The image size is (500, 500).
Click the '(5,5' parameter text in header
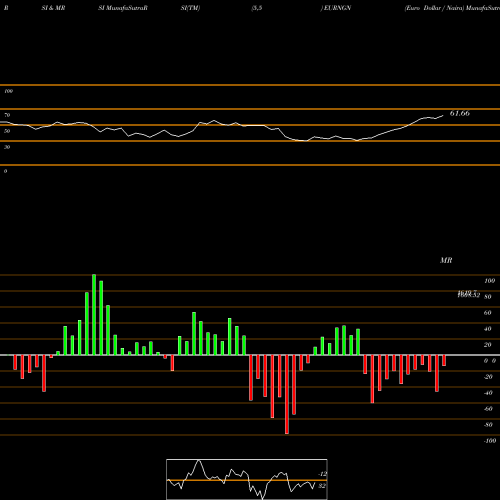tap(256, 8)
